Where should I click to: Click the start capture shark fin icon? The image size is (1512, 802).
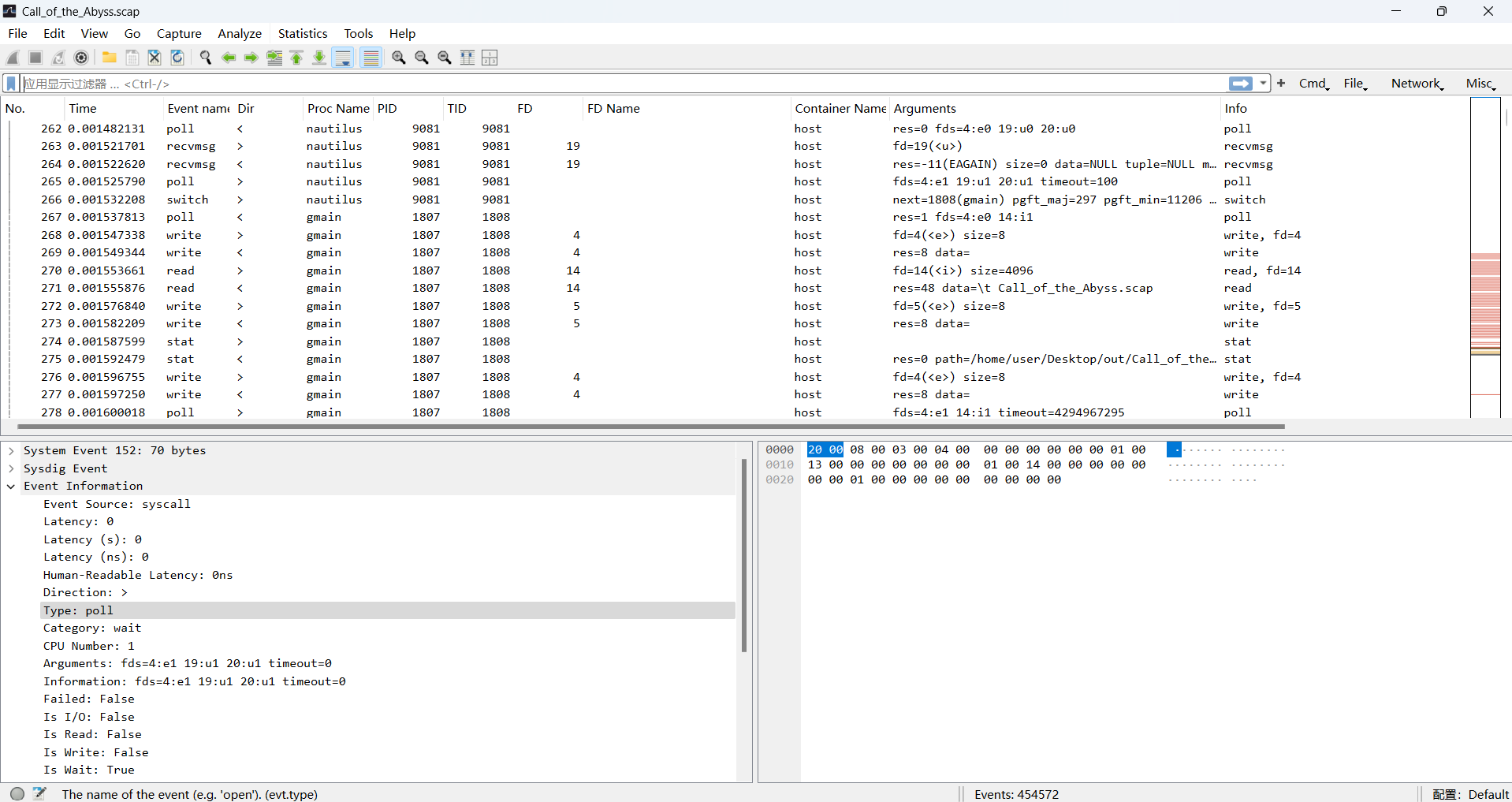pos(13,58)
